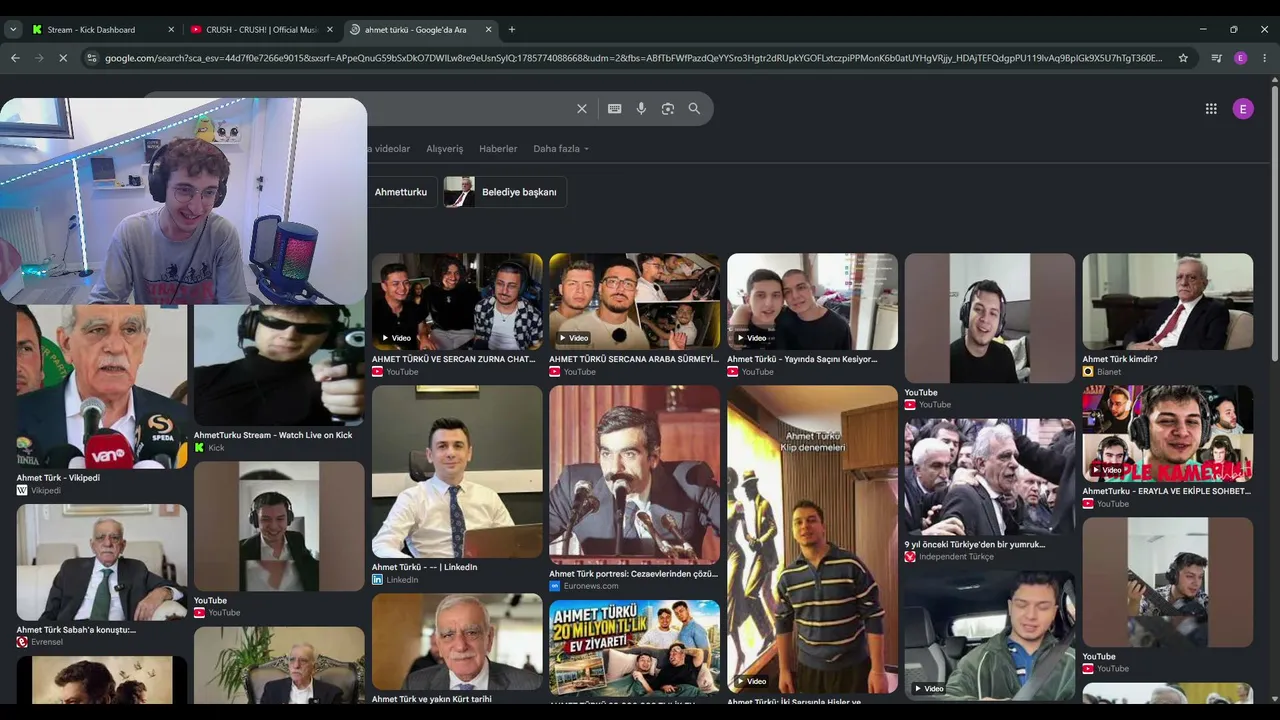The width and height of the screenshot is (1280, 720).
Task: Clear the Google search box text
Action: pos(582,109)
